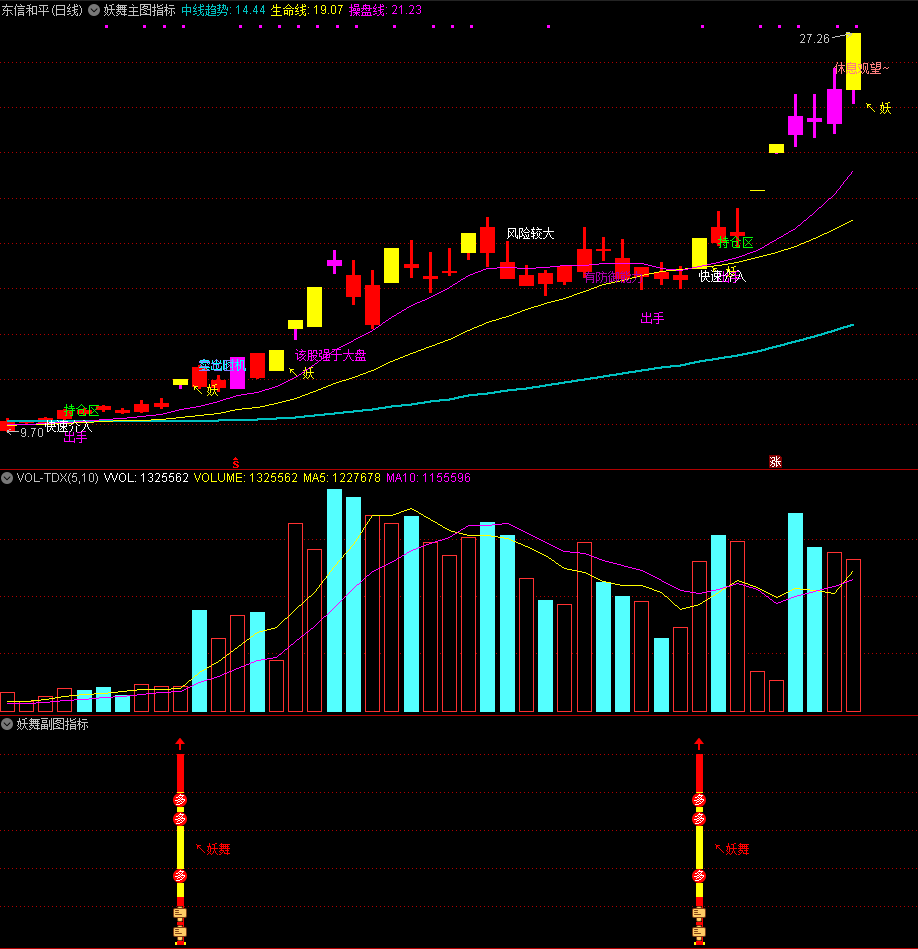Screen dimensions: 918x949
Task: Expand the 妖舞副图指标 panel dropdown arrow
Action: (x=8, y=724)
